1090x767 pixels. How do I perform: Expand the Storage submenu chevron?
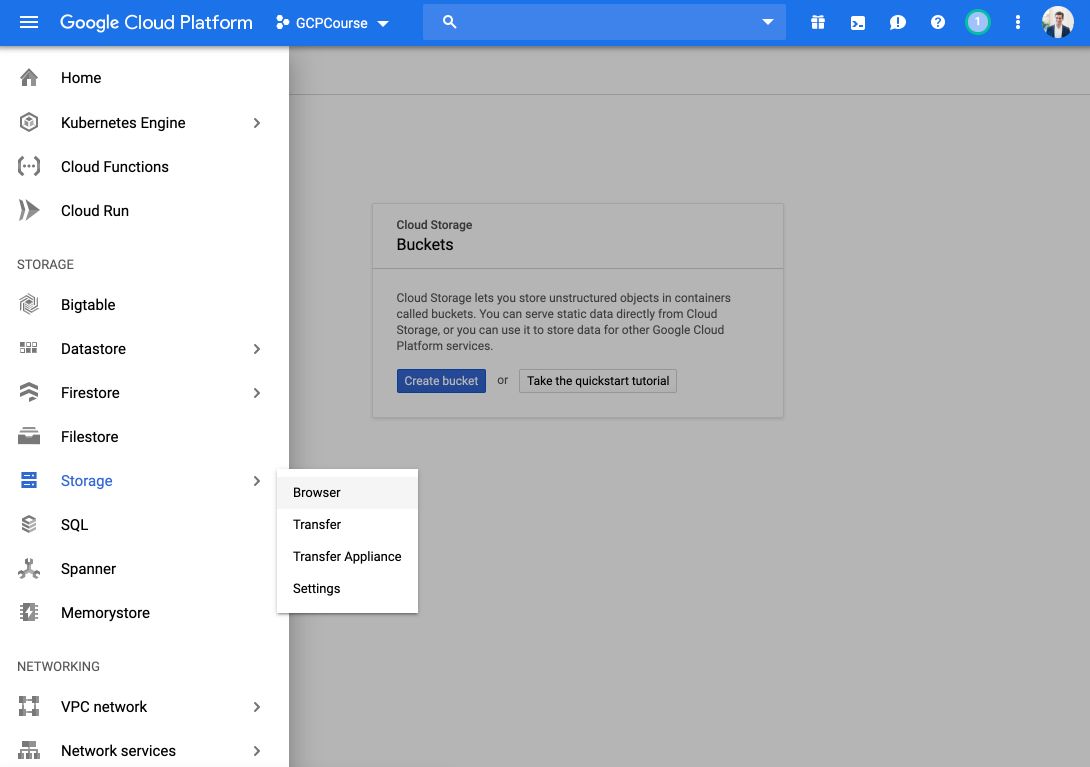click(257, 481)
